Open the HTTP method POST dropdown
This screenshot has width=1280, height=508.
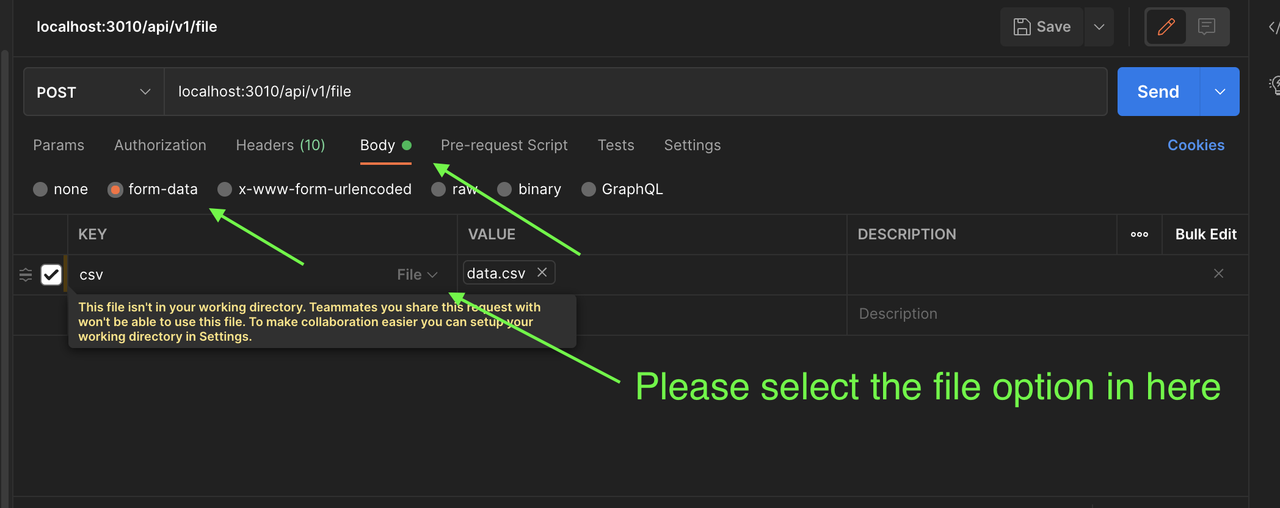pyautogui.click(x=93, y=92)
